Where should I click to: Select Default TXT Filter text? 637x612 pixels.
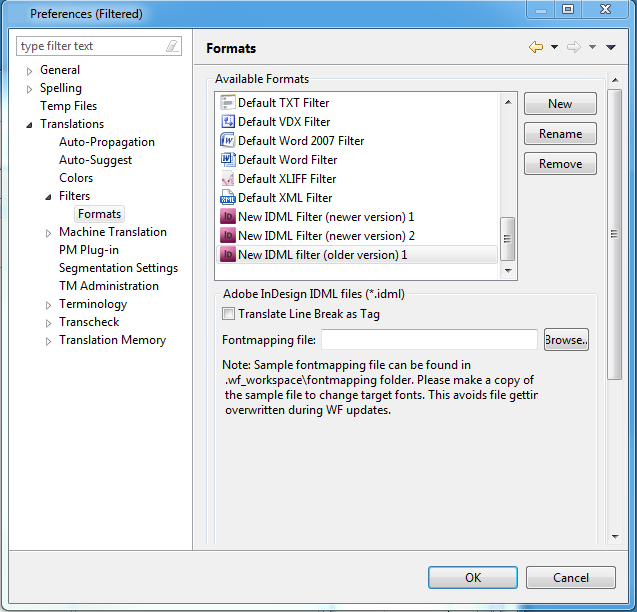click(x=284, y=102)
